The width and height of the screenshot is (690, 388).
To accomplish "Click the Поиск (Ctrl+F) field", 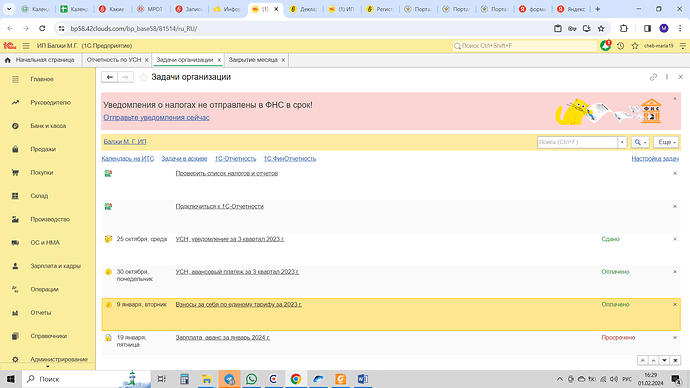I will coord(577,142).
